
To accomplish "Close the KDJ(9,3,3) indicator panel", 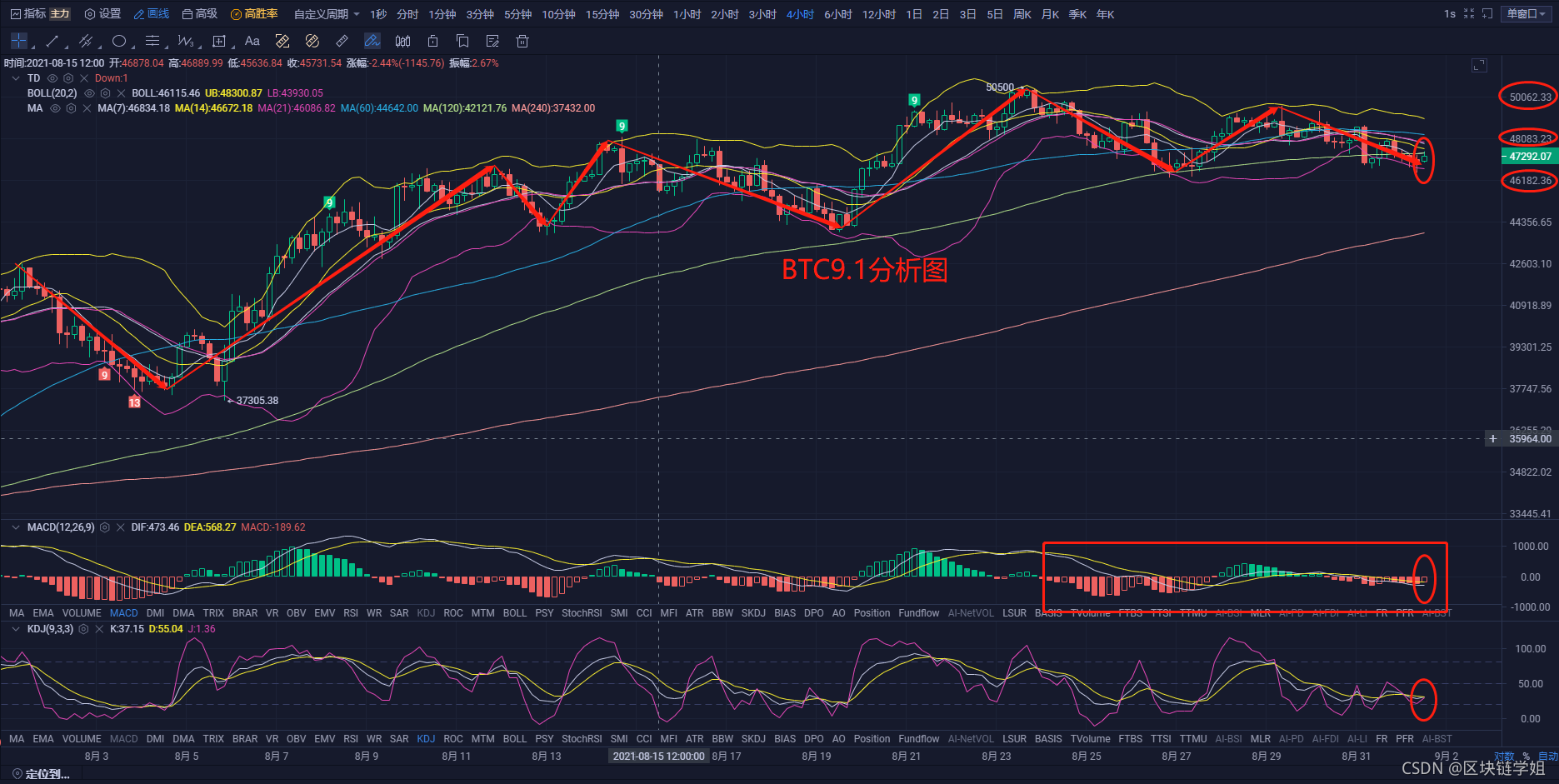I will [99, 629].
